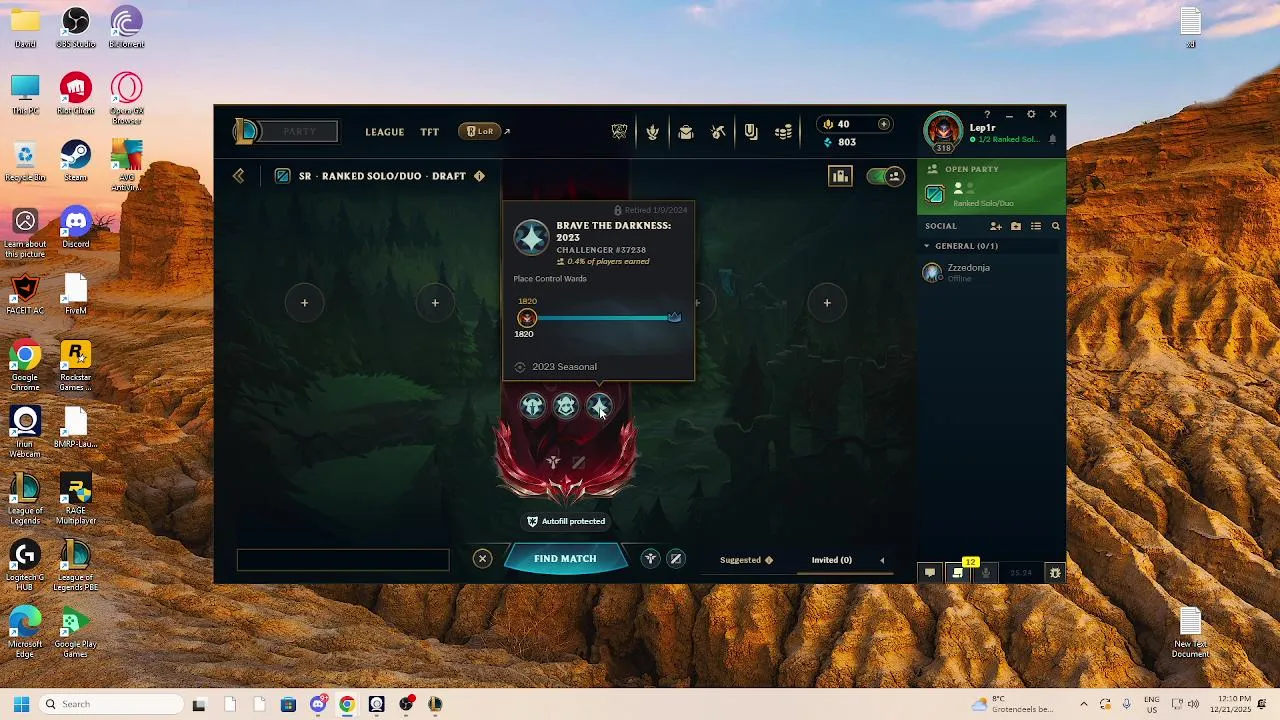Open the client settings gear icon
1280x720 pixels.
tap(1031, 115)
